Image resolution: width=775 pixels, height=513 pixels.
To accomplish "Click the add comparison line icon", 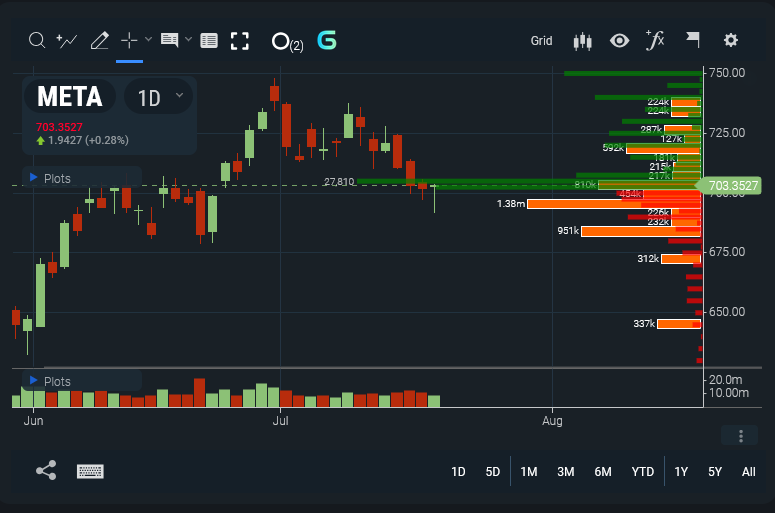I will tap(67, 41).
